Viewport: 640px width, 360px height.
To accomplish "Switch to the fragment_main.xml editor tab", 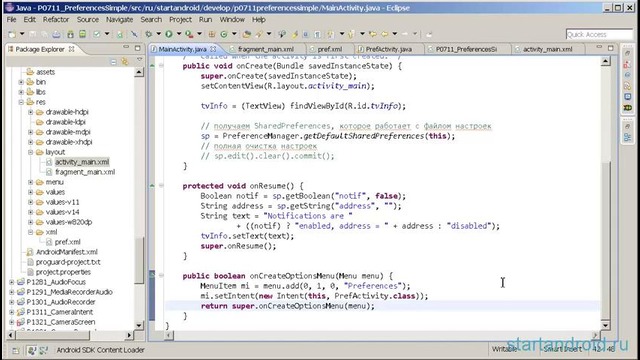I will pos(265,49).
